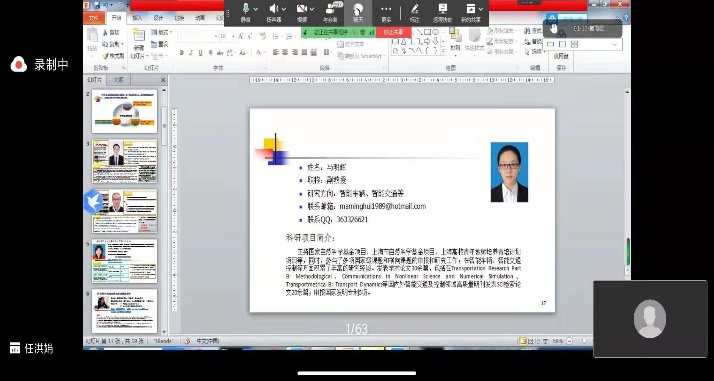This screenshot has width=714, height=381.
Task: Switch to the Outline pane tab
Action: point(118,80)
